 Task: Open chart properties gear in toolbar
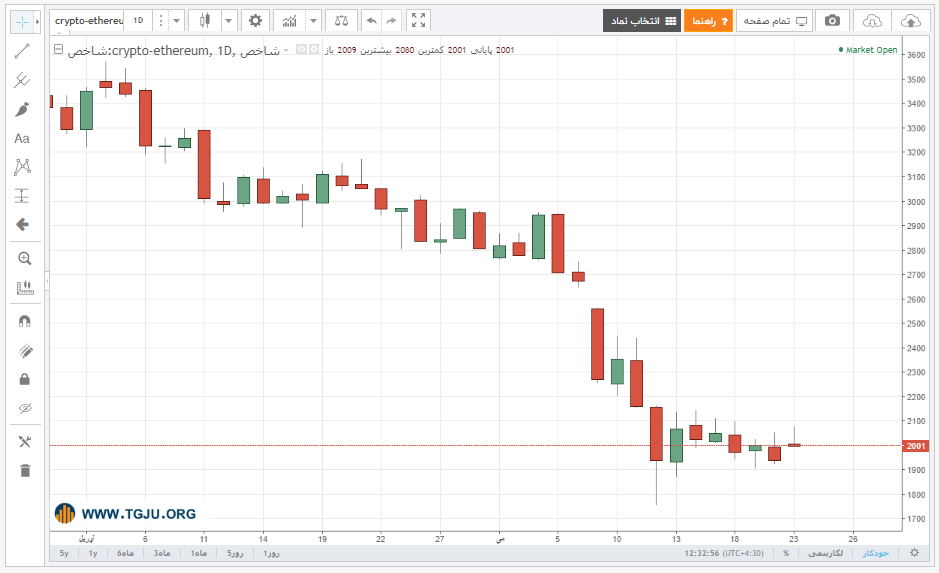coord(255,21)
